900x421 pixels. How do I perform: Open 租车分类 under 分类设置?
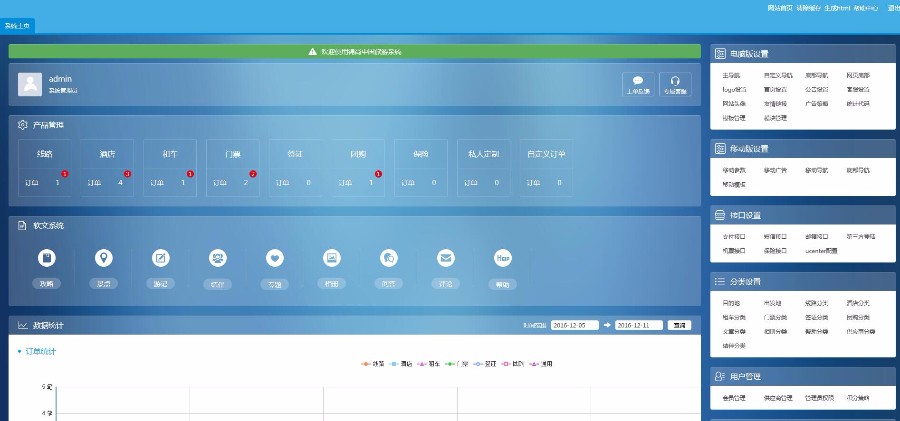coord(734,318)
